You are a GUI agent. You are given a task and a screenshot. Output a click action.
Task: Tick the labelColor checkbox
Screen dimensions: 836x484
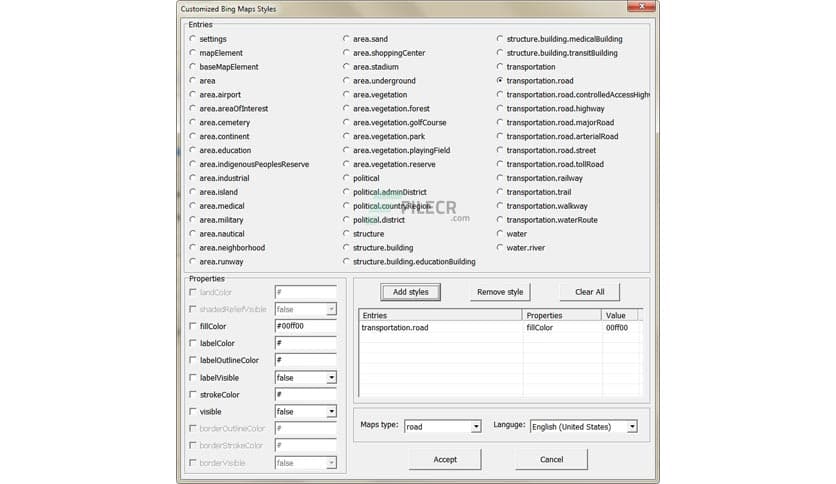pyautogui.click(x=193, y=343)
